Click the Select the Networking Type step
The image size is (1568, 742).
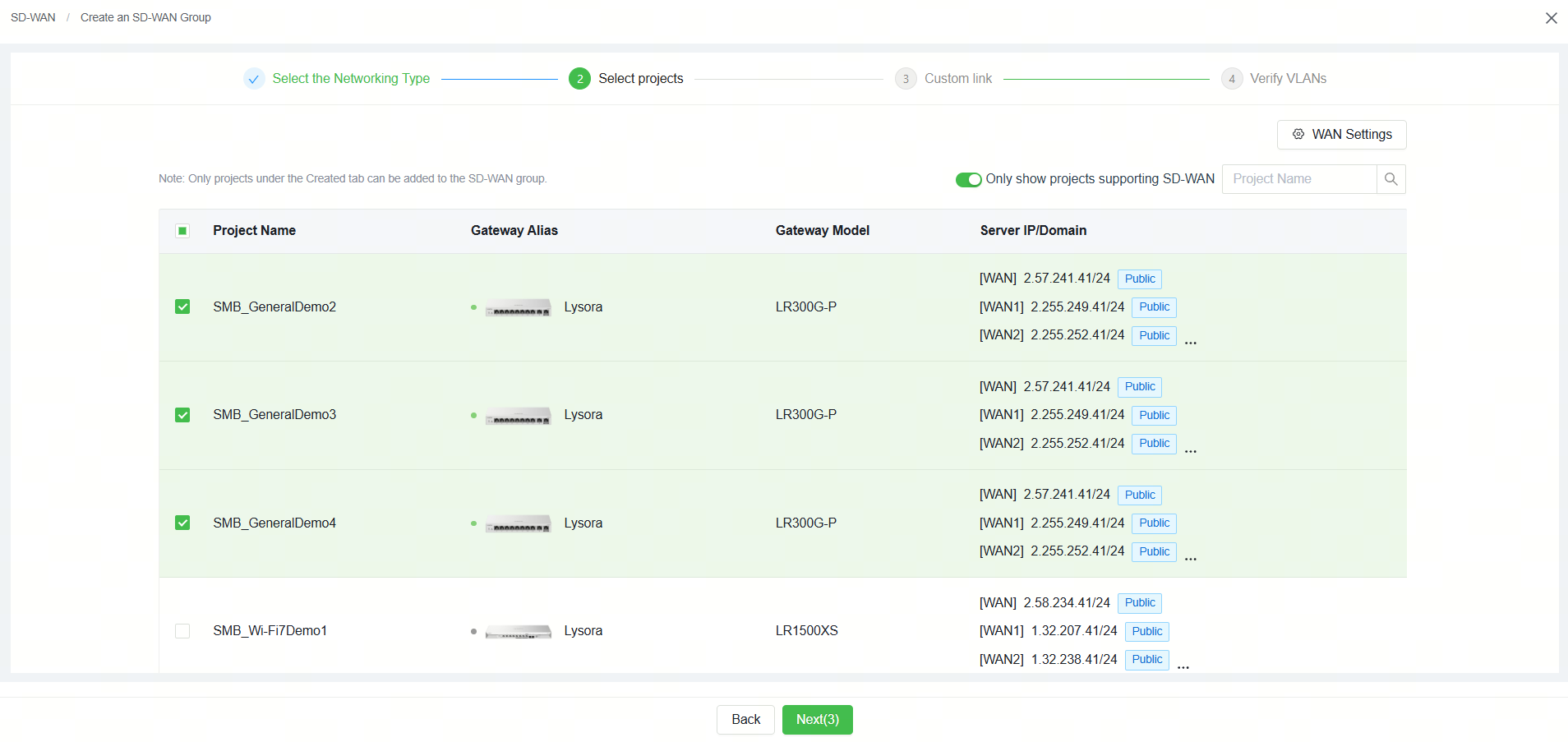(351, 79)
